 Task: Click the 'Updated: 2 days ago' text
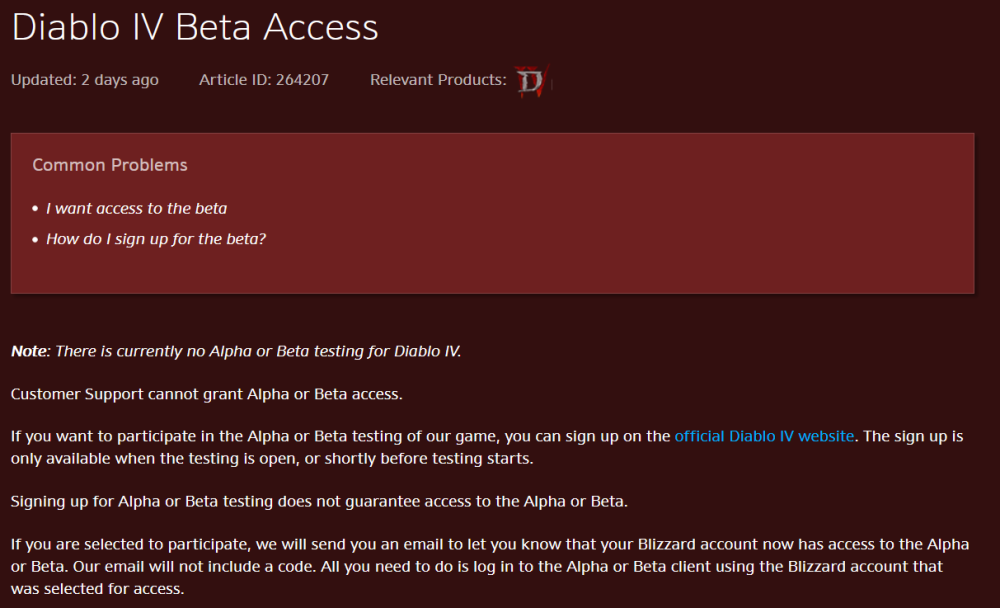tap(84, 80)
